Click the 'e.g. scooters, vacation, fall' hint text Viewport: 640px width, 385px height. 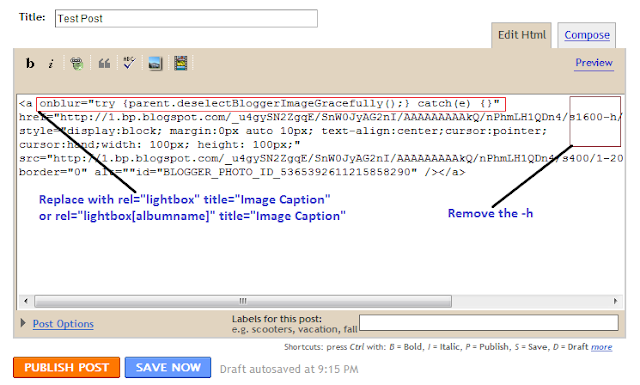point(295,329)
